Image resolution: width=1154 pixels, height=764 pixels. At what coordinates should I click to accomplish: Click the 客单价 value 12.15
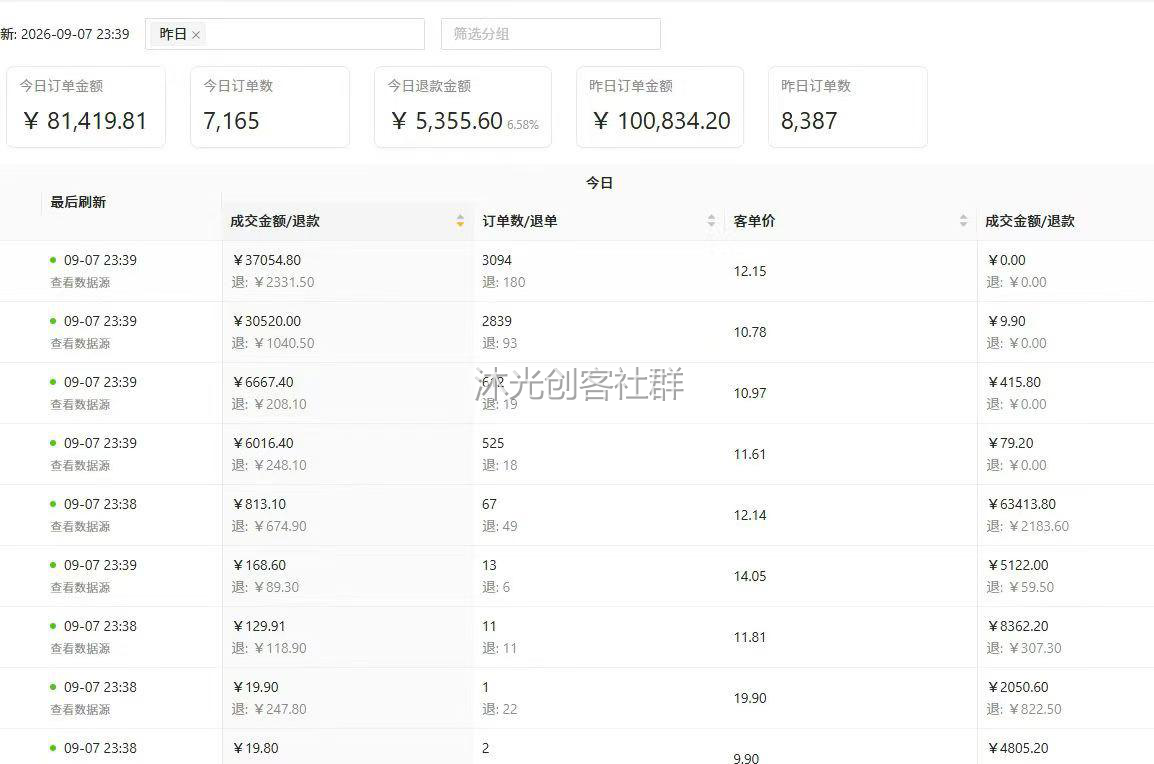coord(750,272)
